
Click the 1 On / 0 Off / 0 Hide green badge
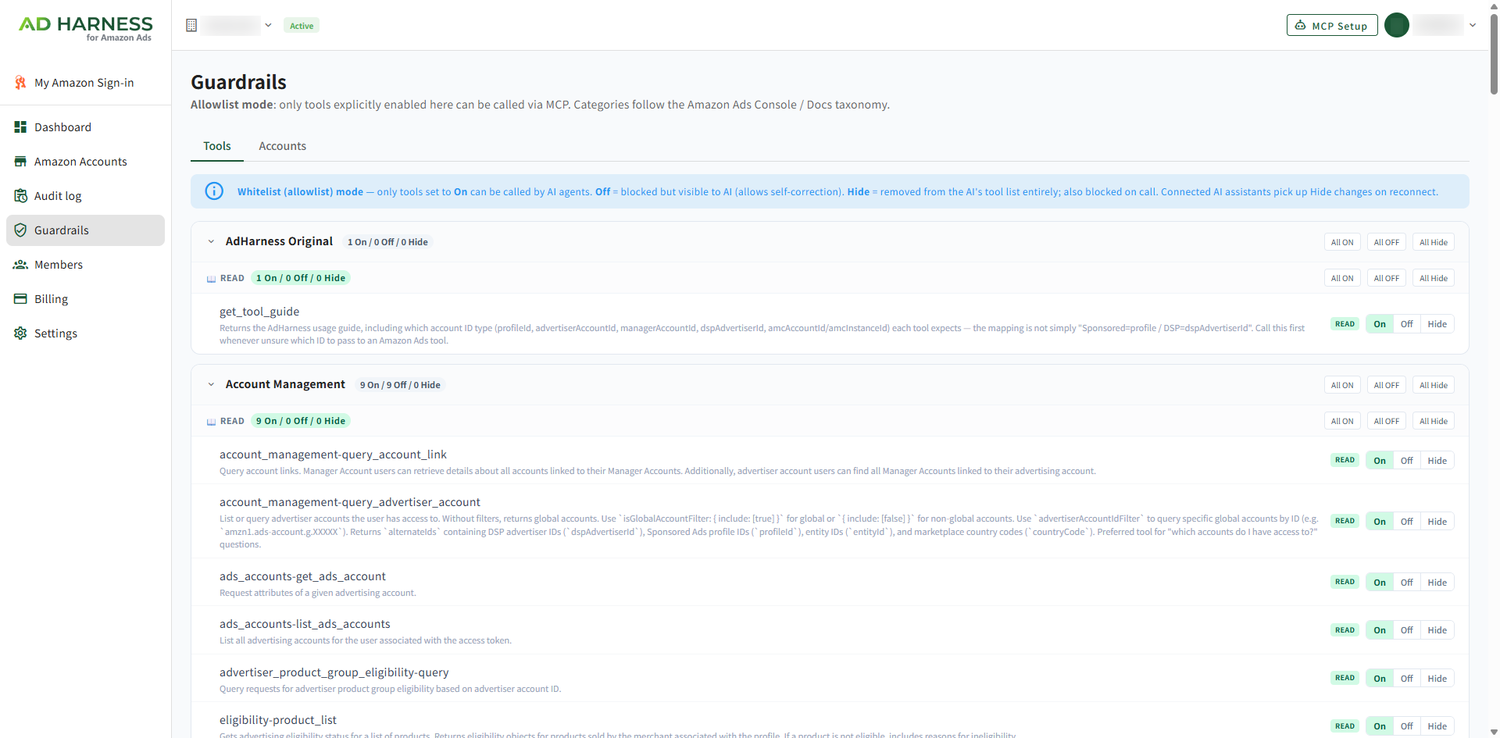(300, 278)
